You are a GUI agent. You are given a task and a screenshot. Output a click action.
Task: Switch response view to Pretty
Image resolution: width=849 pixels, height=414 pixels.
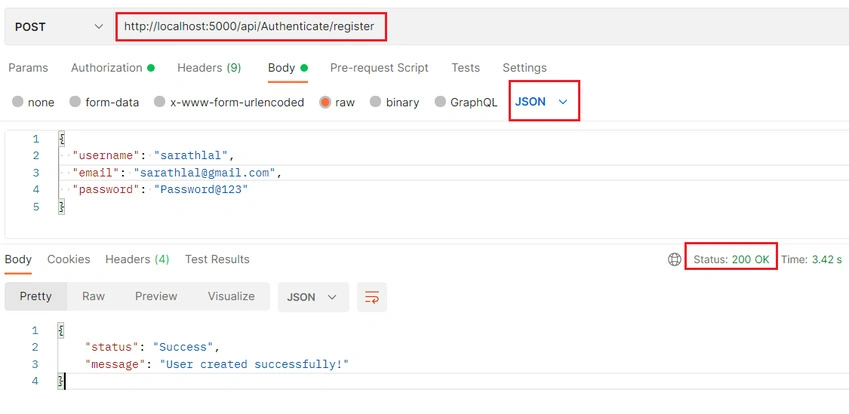tap(36, 297)
